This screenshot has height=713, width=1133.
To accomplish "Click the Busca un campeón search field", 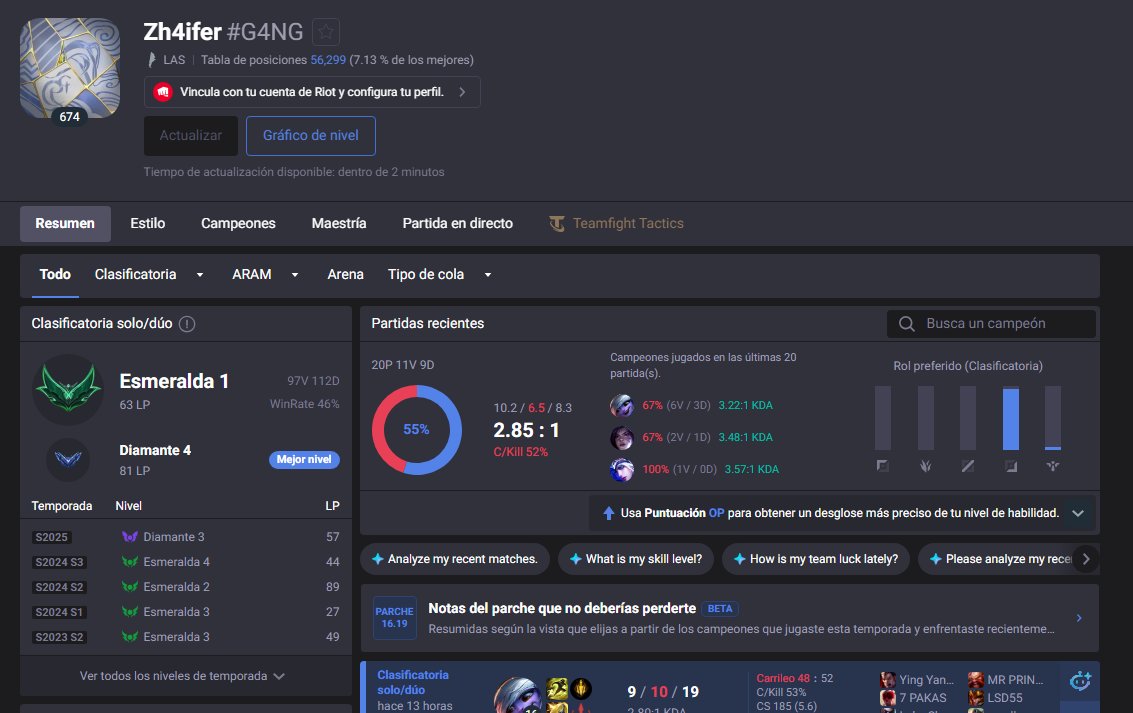I will click(x=991, y=324).
